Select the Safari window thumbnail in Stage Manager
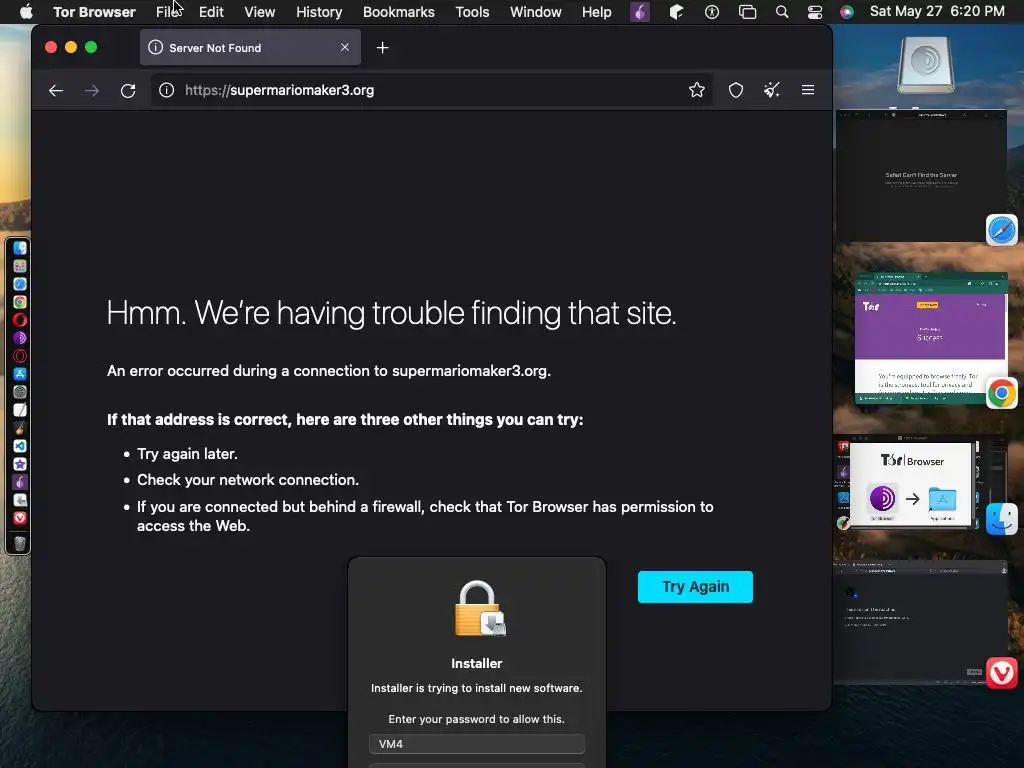Image resolution: width=1024 pixels, height=768 pixels. click(921, 176)
